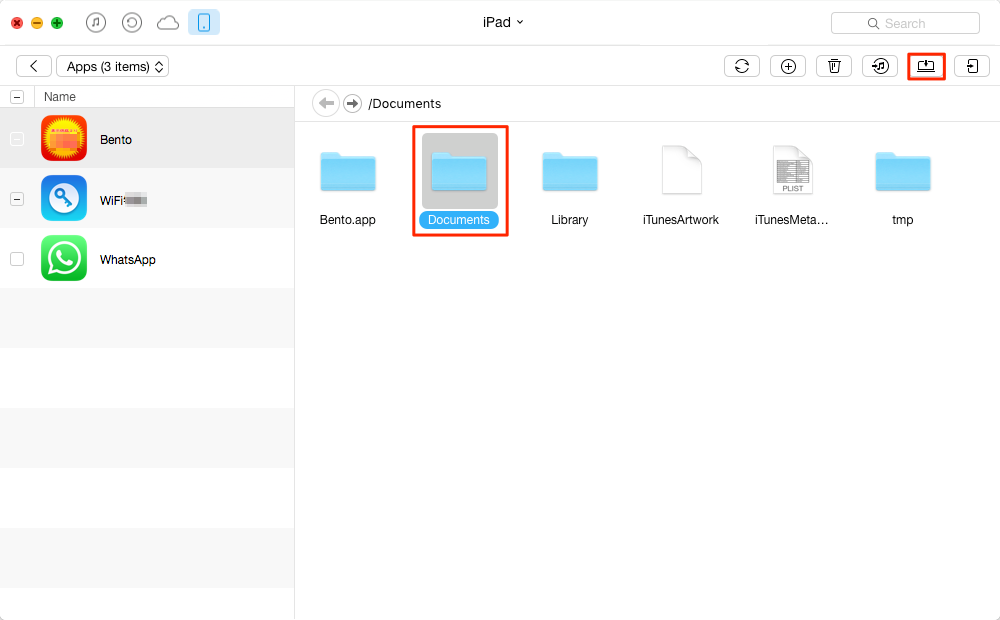This screenshot has width=1000, height=620.
Task: Click the Library folder name label
Action: 570,220
